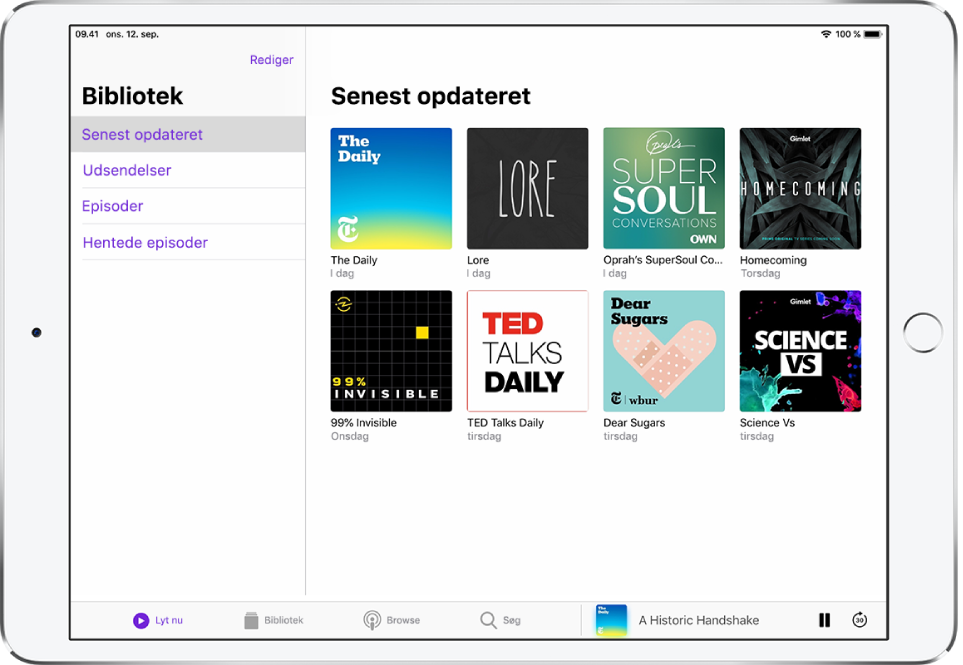Screen dimensions: 963x665
Task: Click the Homecoming title text
Action: click(773, 260)
